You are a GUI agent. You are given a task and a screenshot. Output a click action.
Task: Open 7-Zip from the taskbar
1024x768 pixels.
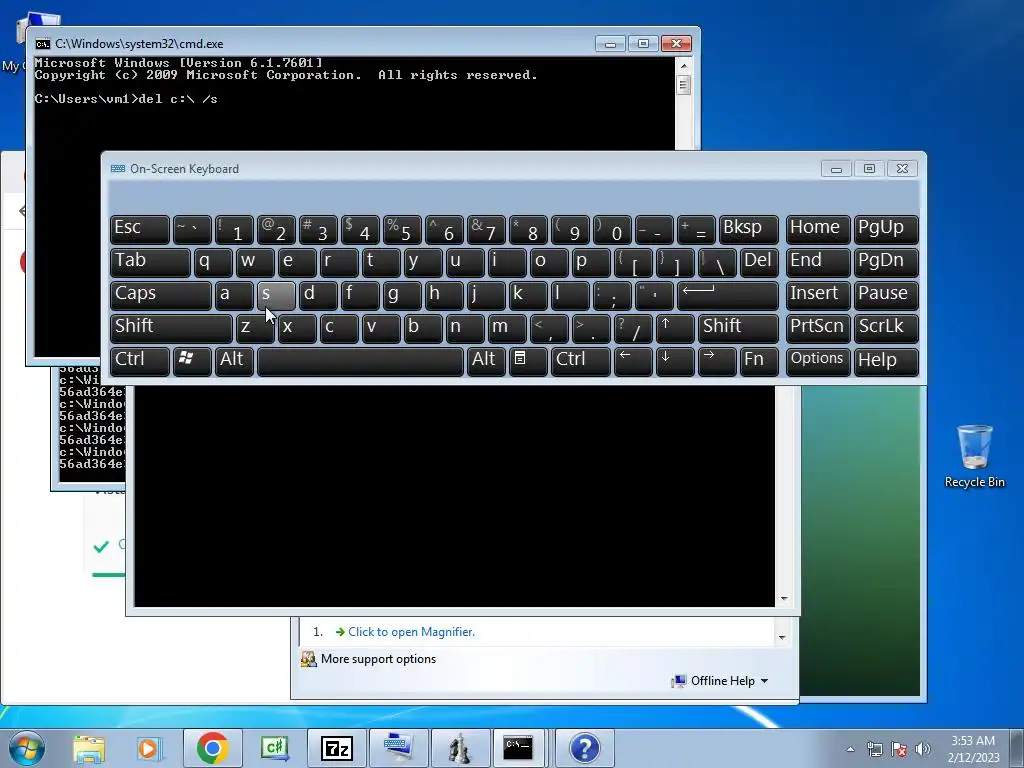[337, 748]
